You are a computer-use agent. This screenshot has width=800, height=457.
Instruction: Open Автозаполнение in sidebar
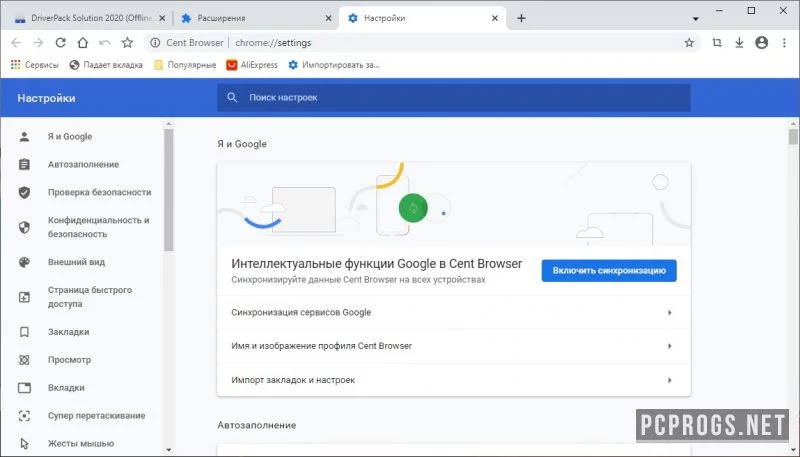83,164
